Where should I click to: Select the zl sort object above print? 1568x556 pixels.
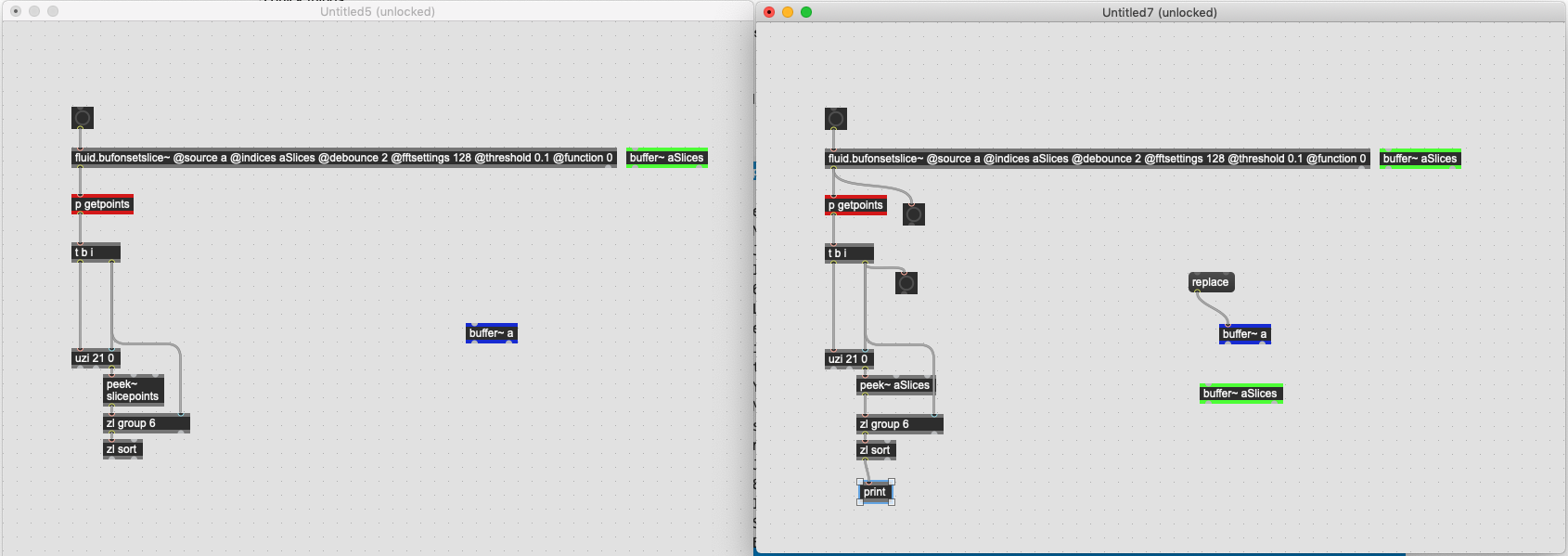coord(875,450)
